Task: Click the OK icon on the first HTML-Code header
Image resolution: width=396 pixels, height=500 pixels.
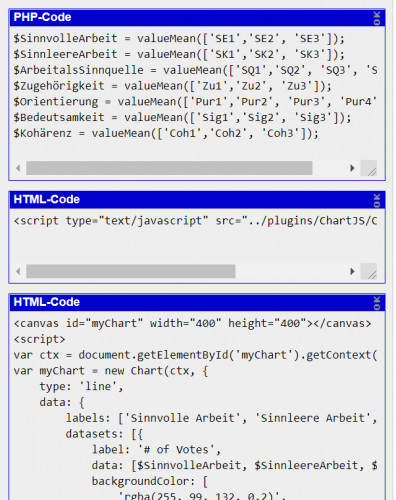Action: tap(377, 200)
